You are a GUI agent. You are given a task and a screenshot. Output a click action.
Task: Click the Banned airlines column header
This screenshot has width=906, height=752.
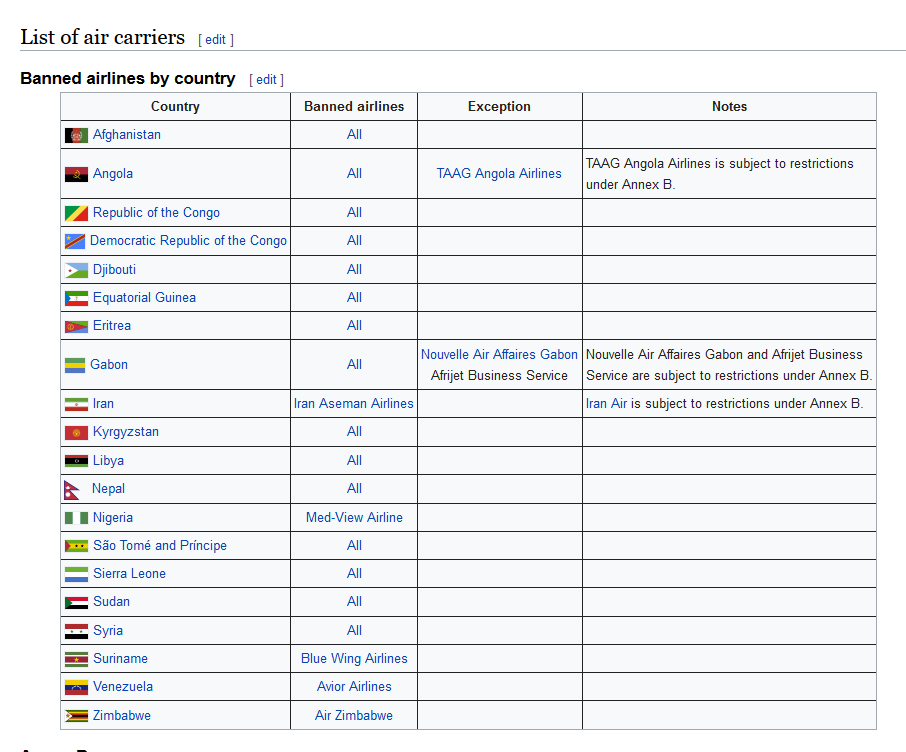tap(354, 106)
